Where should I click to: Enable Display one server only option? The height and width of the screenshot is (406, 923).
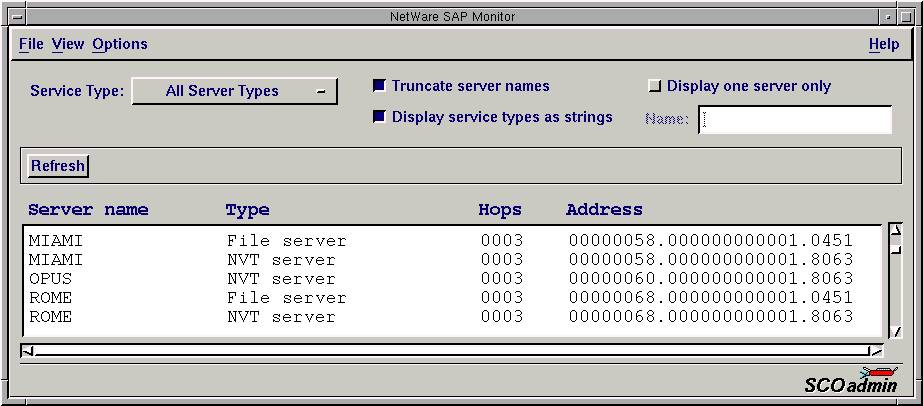tap(655, 86)
